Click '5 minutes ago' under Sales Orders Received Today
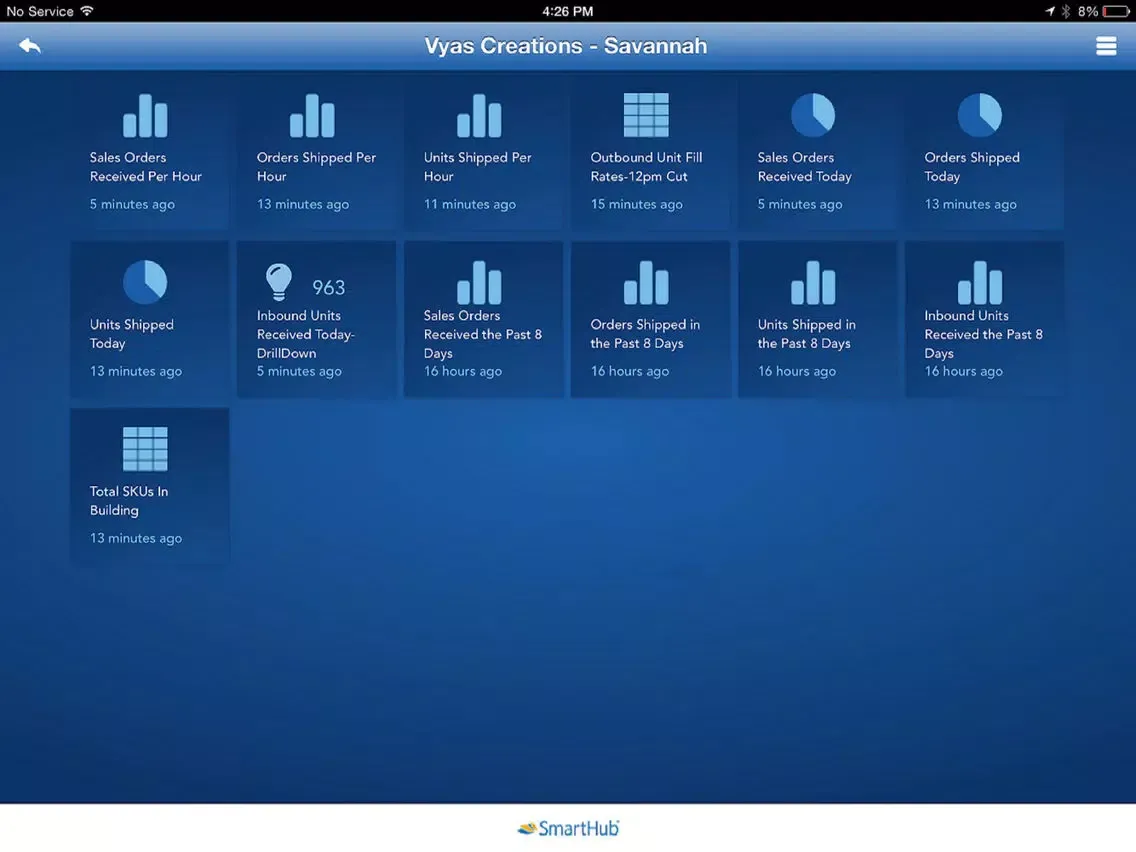Screen dimensions: 1136x852 click(800, 204)
